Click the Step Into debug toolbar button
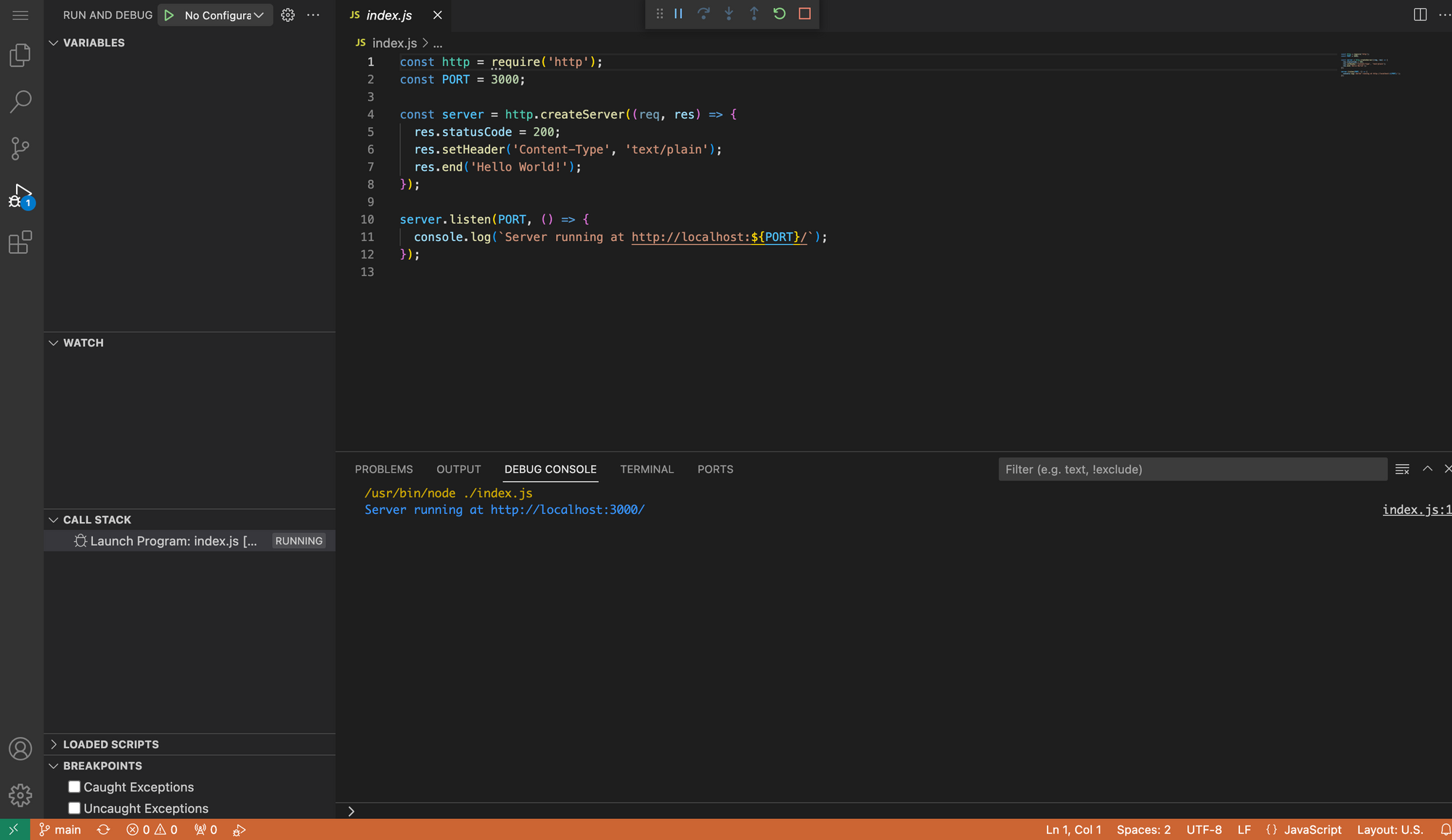Image resolution: width=1452 pixels, height=840 pixels. pos(728,13)
